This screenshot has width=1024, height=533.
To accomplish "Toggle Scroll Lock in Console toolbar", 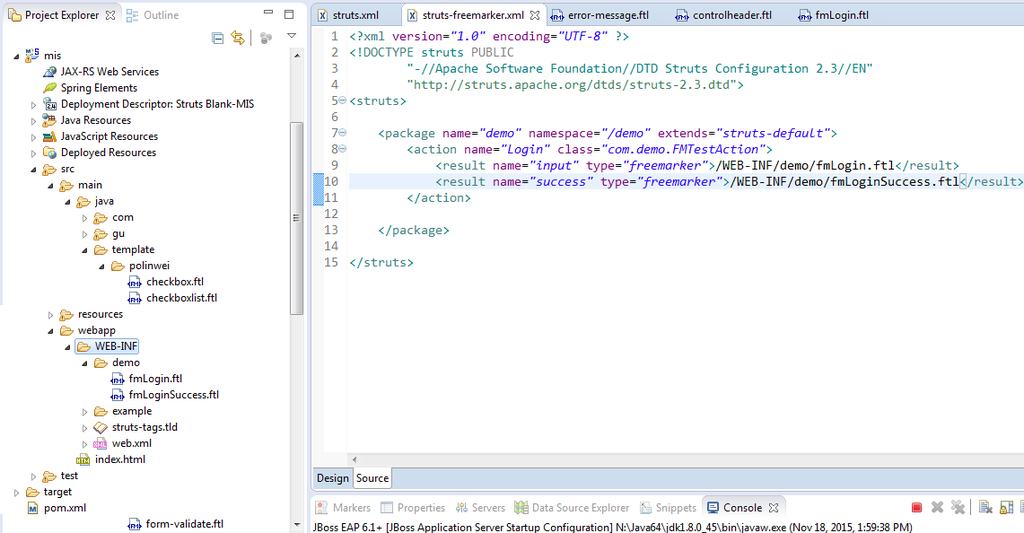I will coord(1004,508).
